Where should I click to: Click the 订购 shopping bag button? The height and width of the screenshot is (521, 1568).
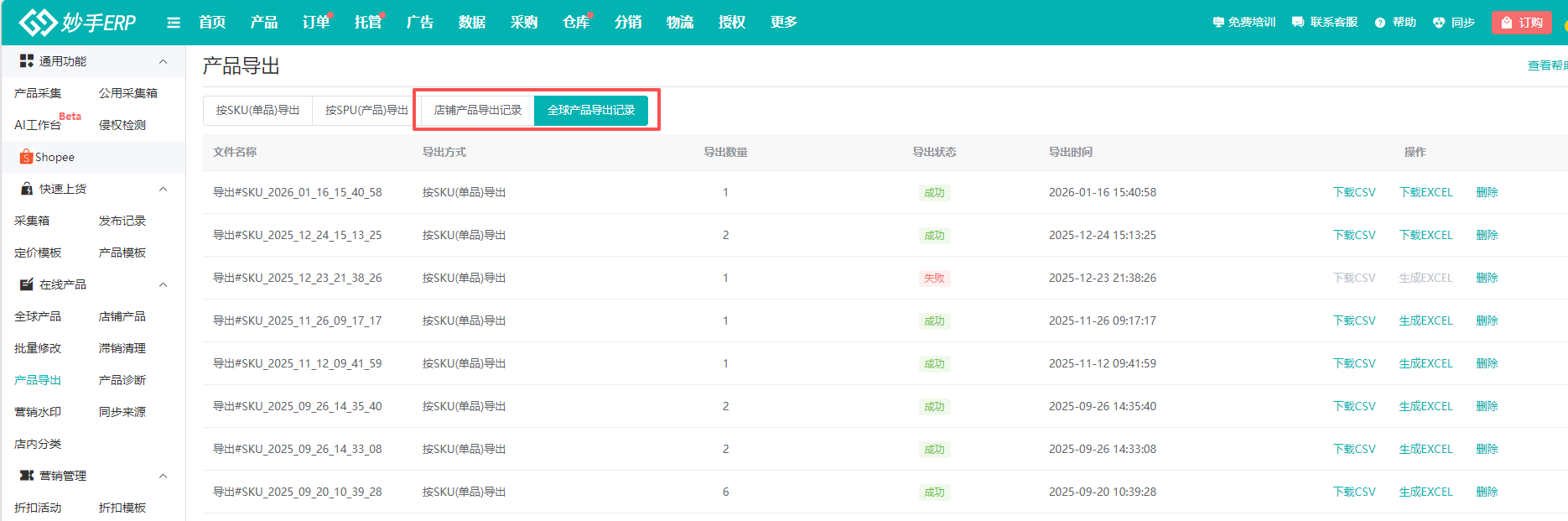[x=1522, y=23]
